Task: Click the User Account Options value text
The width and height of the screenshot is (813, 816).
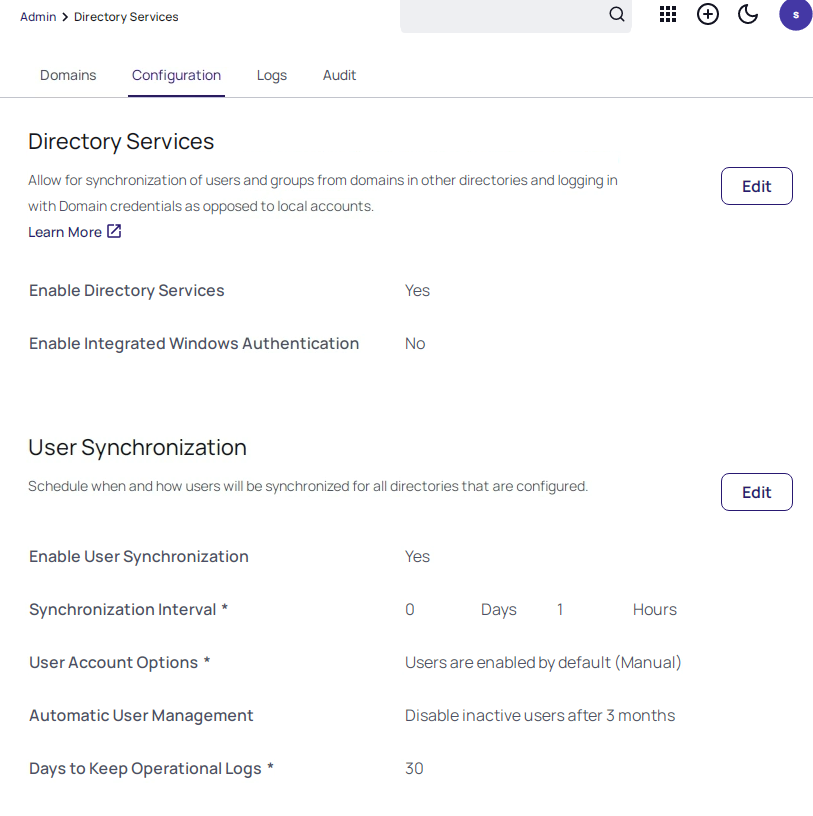Action: (543, 662)
